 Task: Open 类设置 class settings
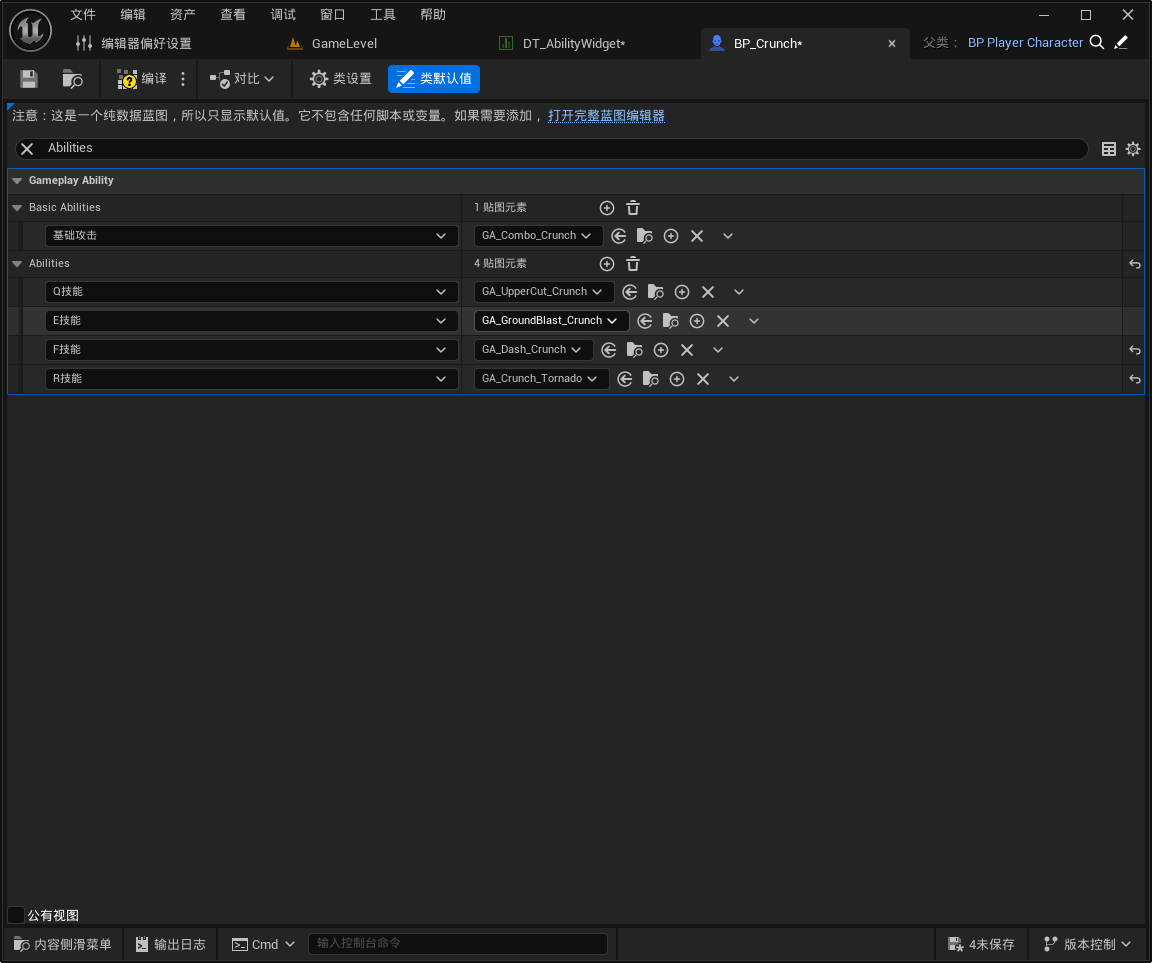tap(340, 79)
